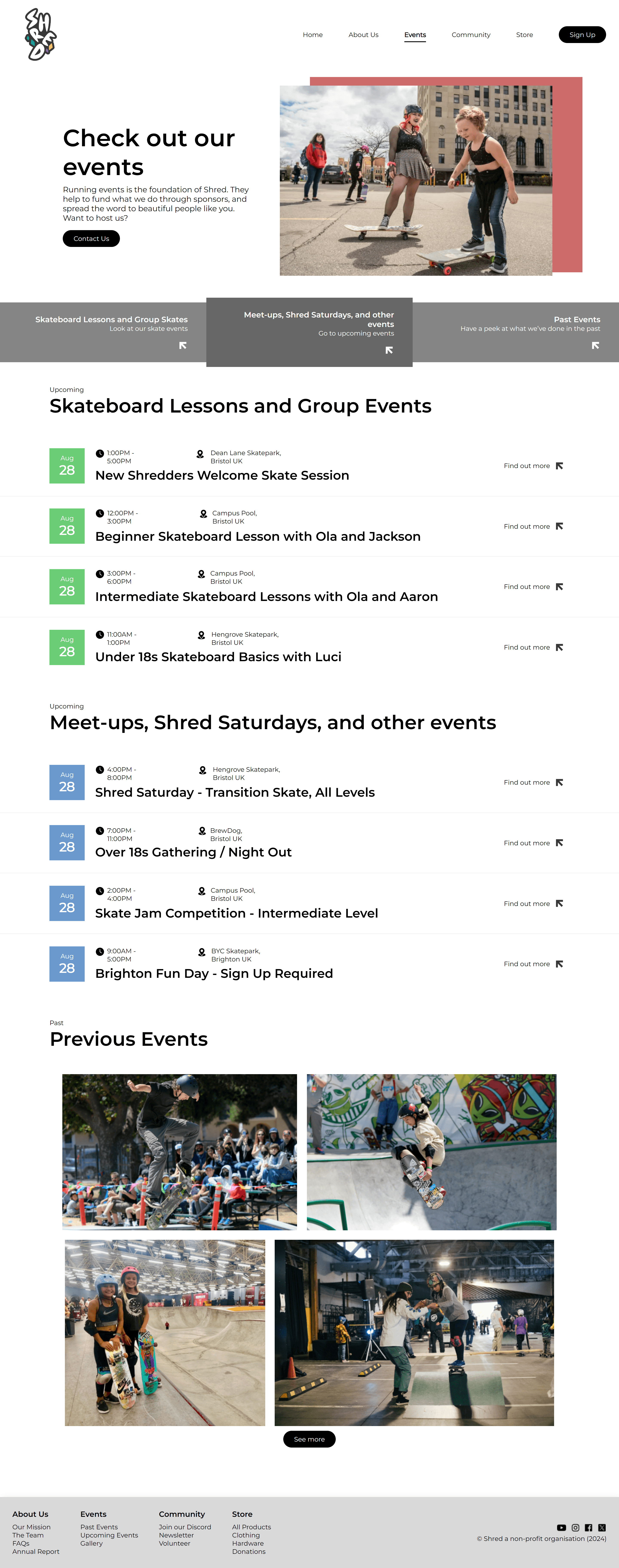This screenshot has width=619, height=1568.
Task: Open the YouTube icon in footer
Action: click(561, 1528)
